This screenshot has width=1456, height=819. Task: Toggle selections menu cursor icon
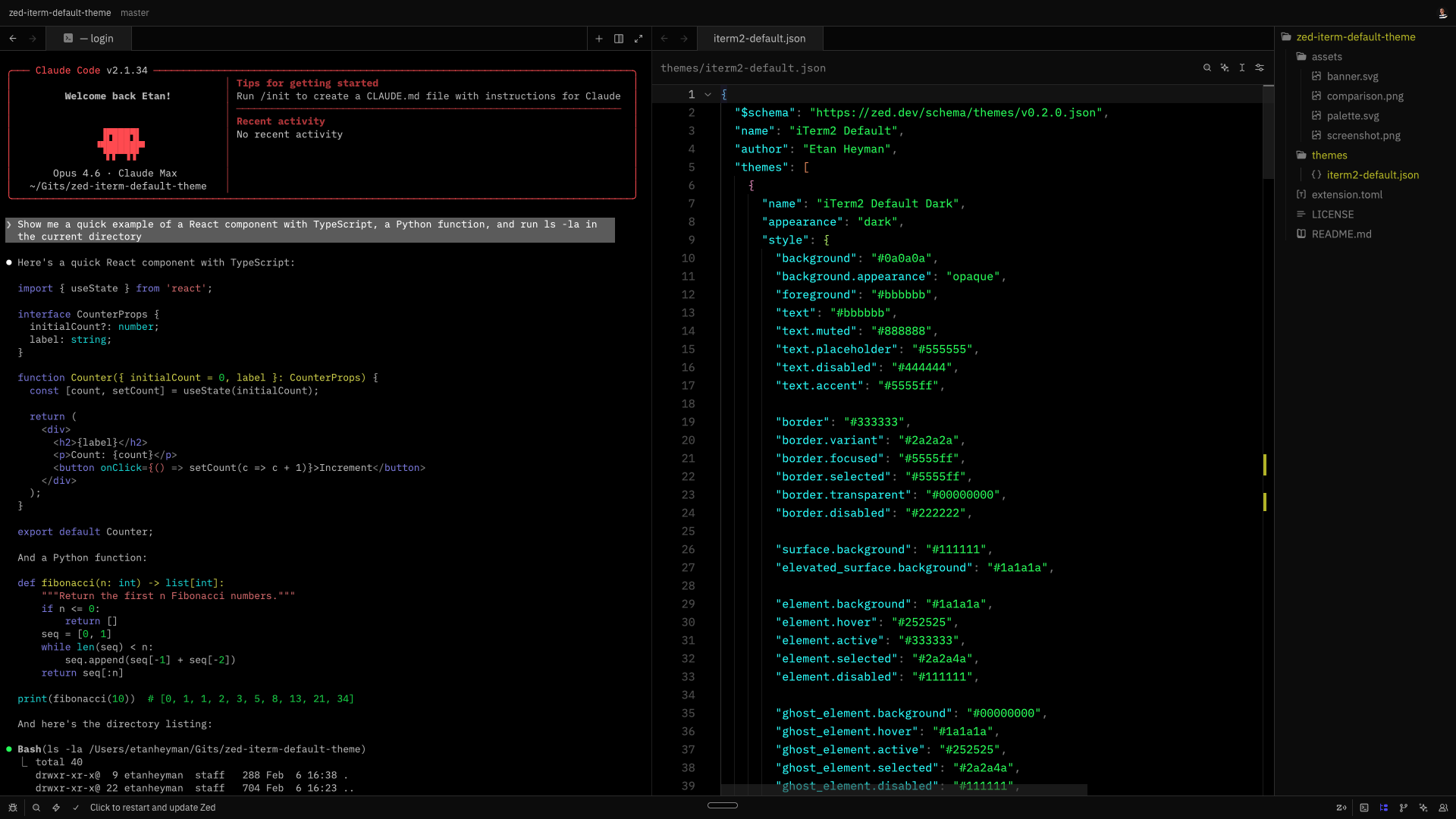tap(1242, 68)
